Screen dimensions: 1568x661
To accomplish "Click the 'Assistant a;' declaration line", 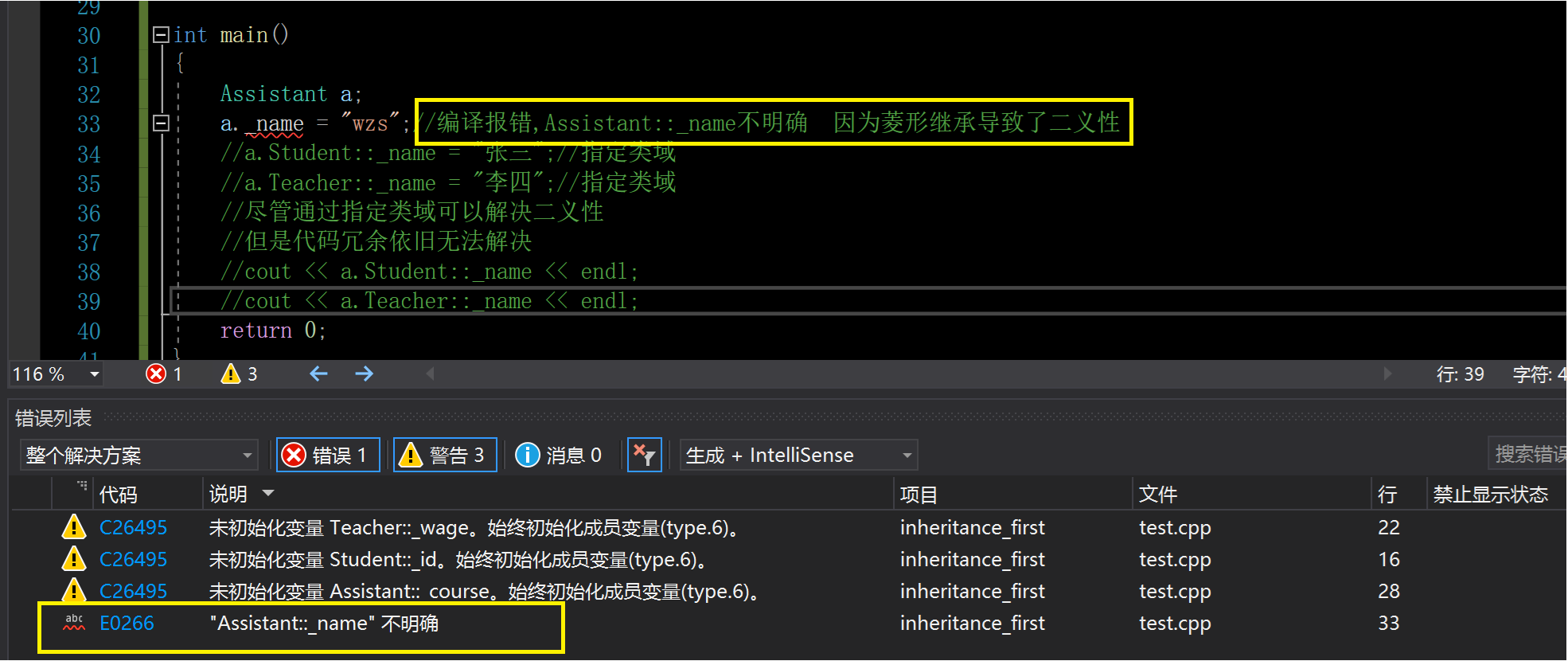I will pos(291,94).
